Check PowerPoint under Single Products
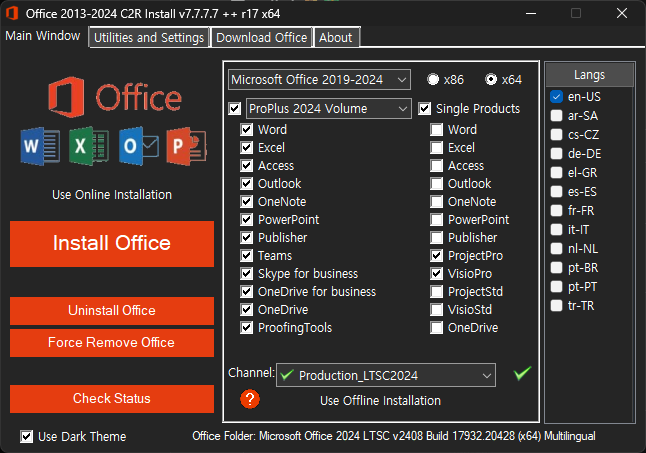Viewport: 646px width, 453px height. [436, 219]
